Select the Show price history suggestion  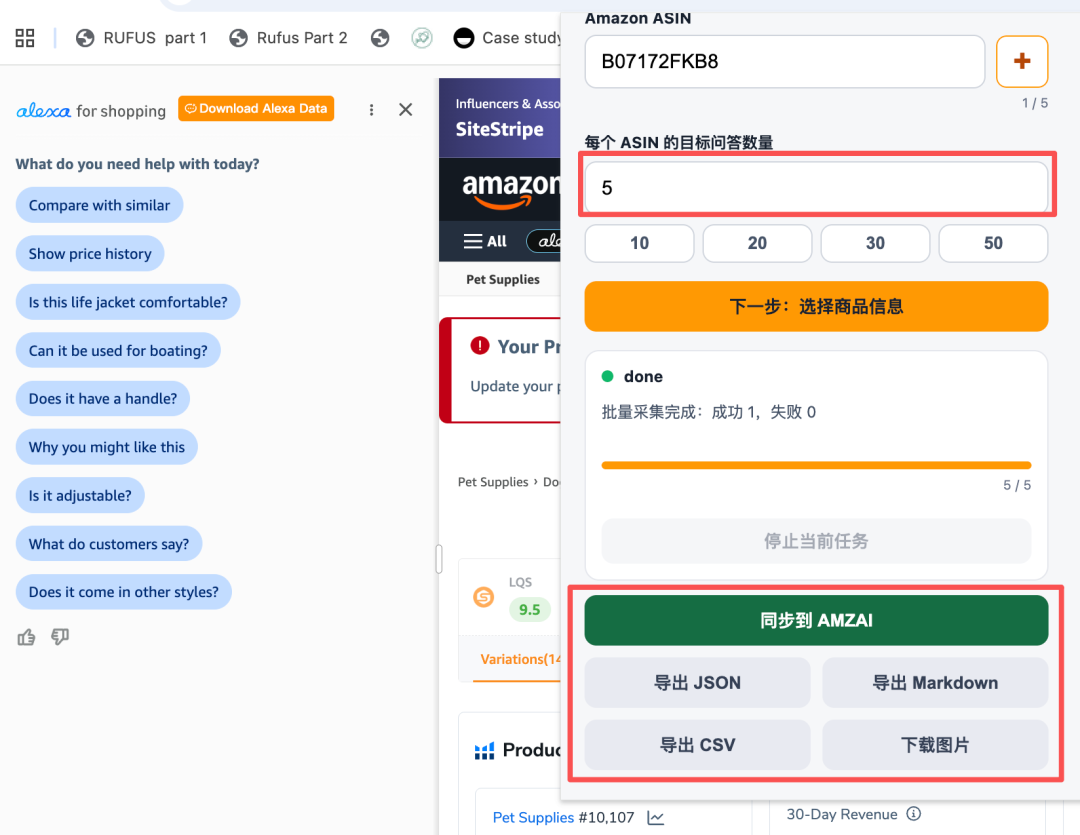coord(90,254)
